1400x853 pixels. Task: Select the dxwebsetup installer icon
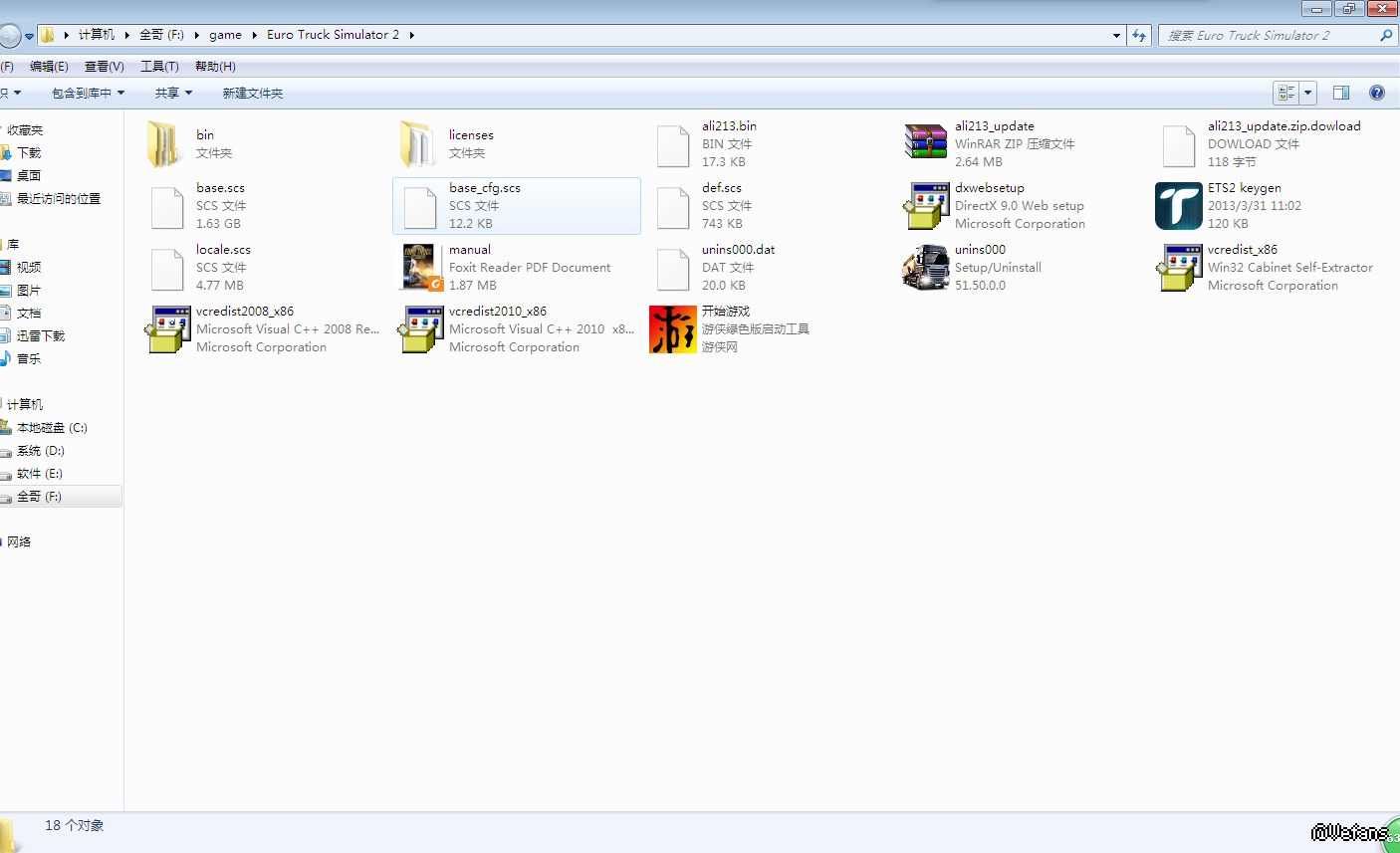926,206
